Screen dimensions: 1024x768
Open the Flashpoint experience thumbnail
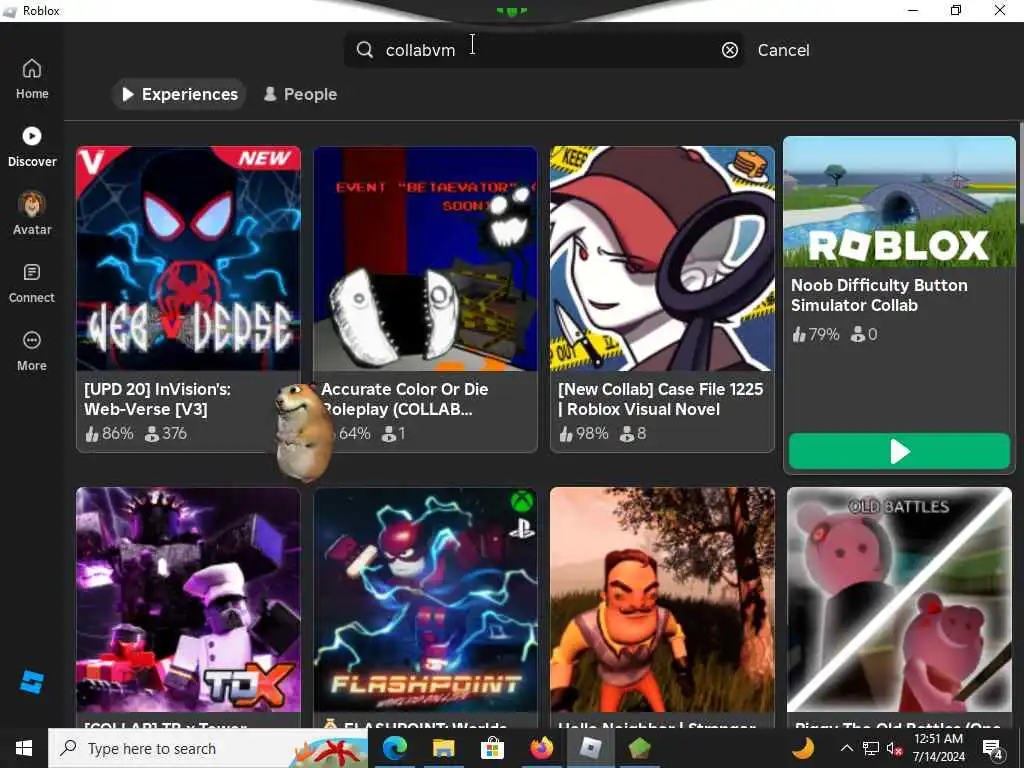click(x=425, y=600)
